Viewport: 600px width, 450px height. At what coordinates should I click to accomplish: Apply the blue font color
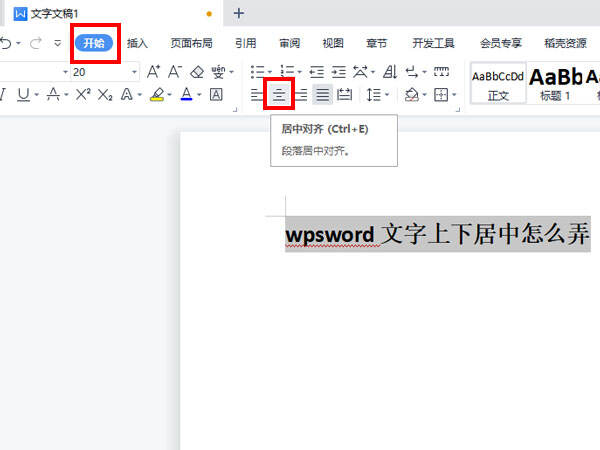(x=186, y=94)
